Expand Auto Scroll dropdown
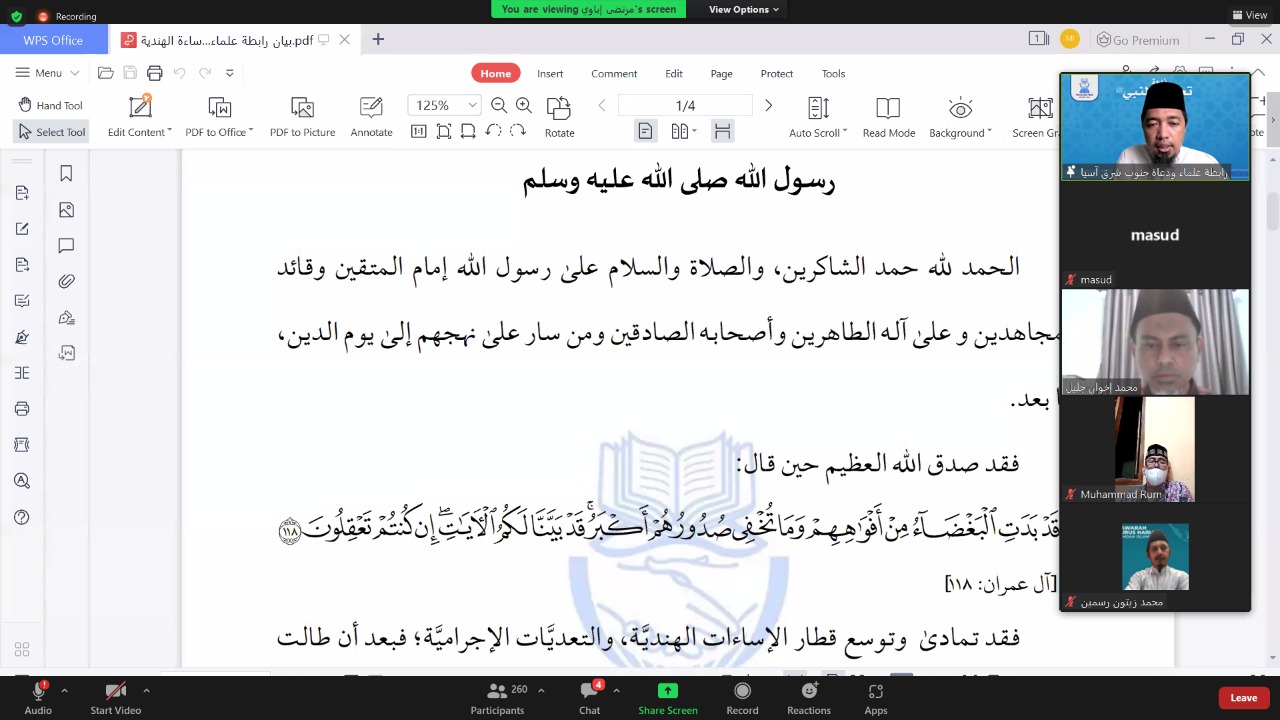The height and width of the screenshot is (720, 1280). (845, 132)
